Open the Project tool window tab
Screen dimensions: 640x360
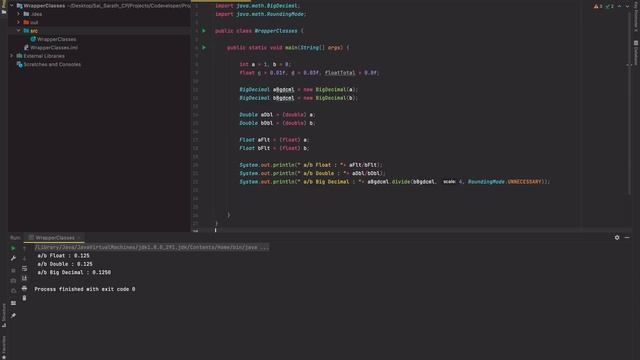click(x=4, y=7)
